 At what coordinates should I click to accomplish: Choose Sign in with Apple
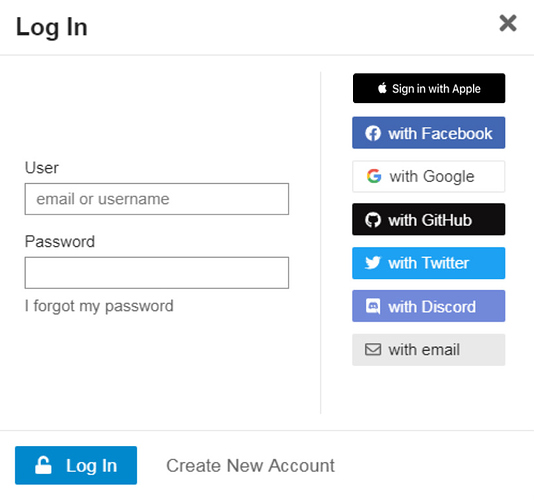tap(429, 88)
